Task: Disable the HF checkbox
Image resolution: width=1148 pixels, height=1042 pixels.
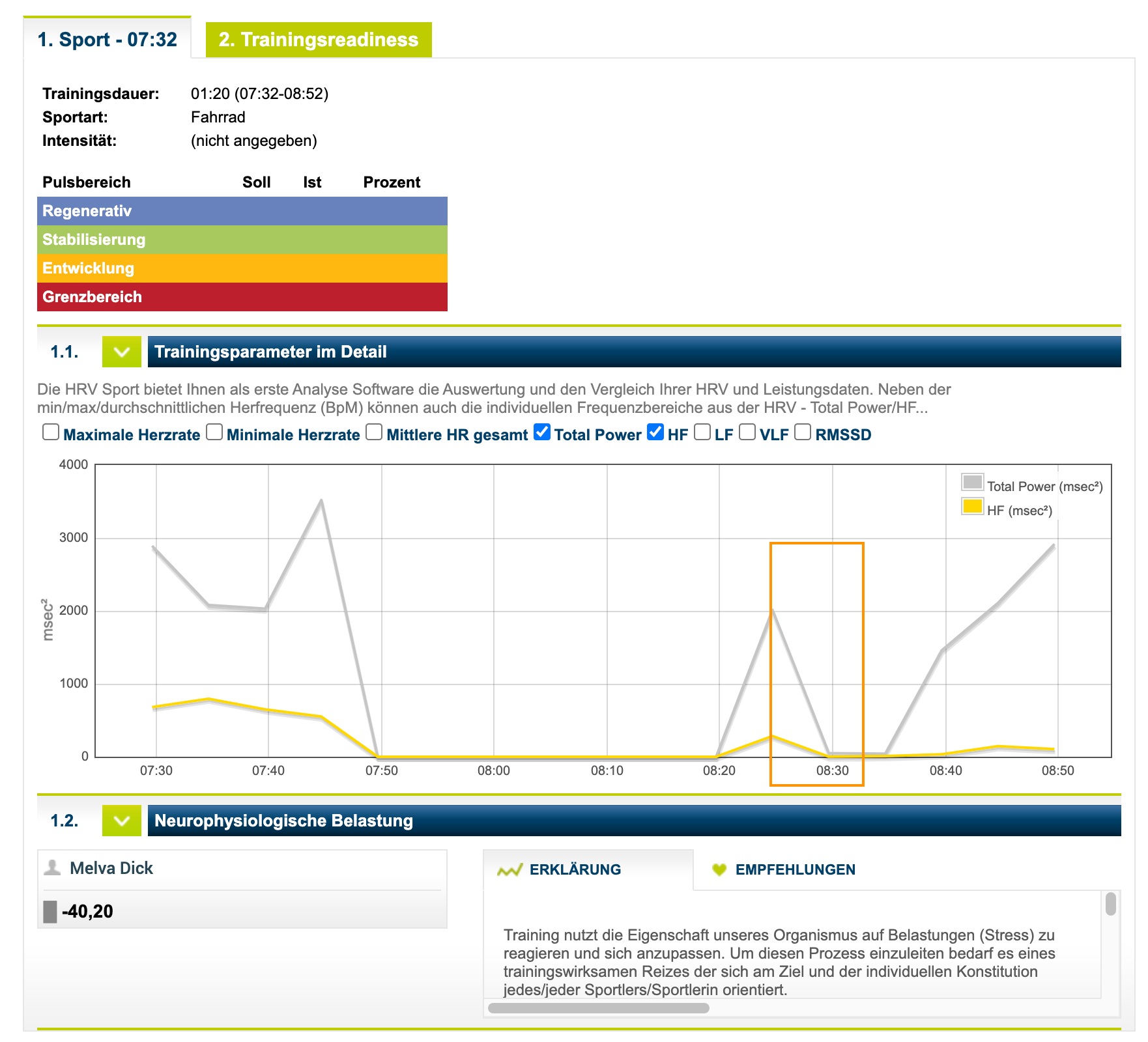Action: pos(655,432)
